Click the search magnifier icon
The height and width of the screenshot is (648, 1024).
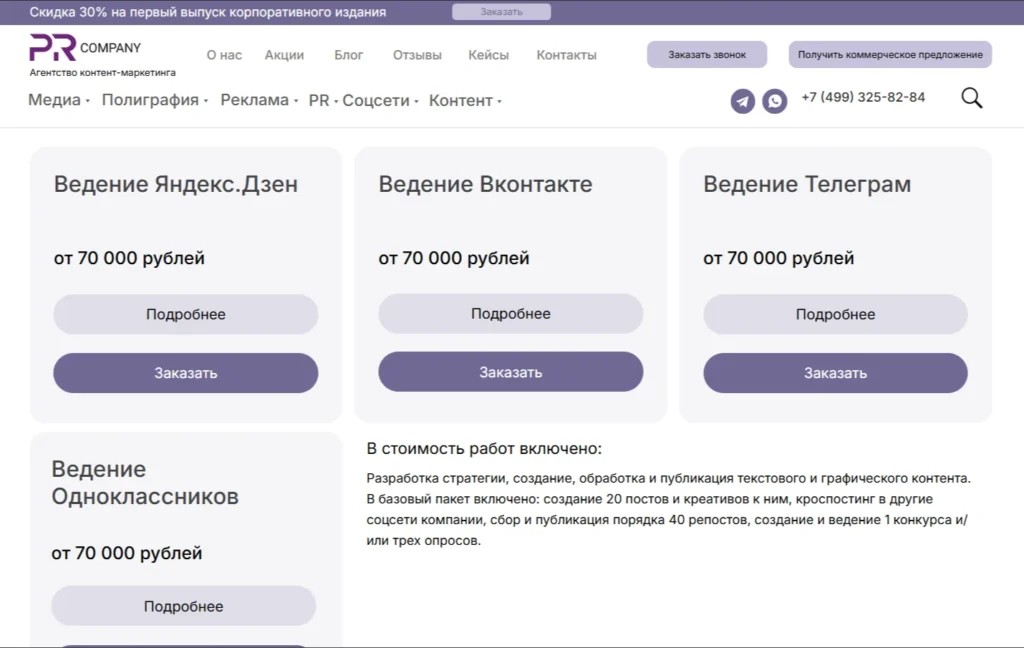[972, 98]
